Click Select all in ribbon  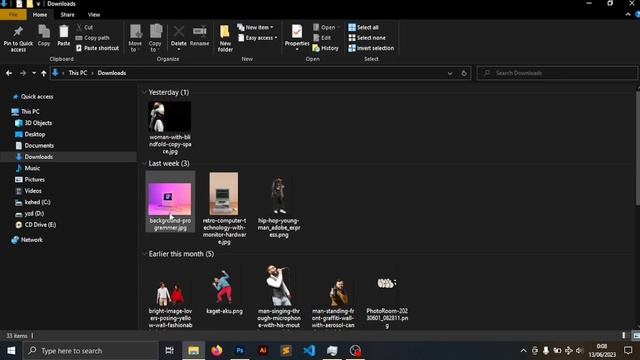[363, 27]
